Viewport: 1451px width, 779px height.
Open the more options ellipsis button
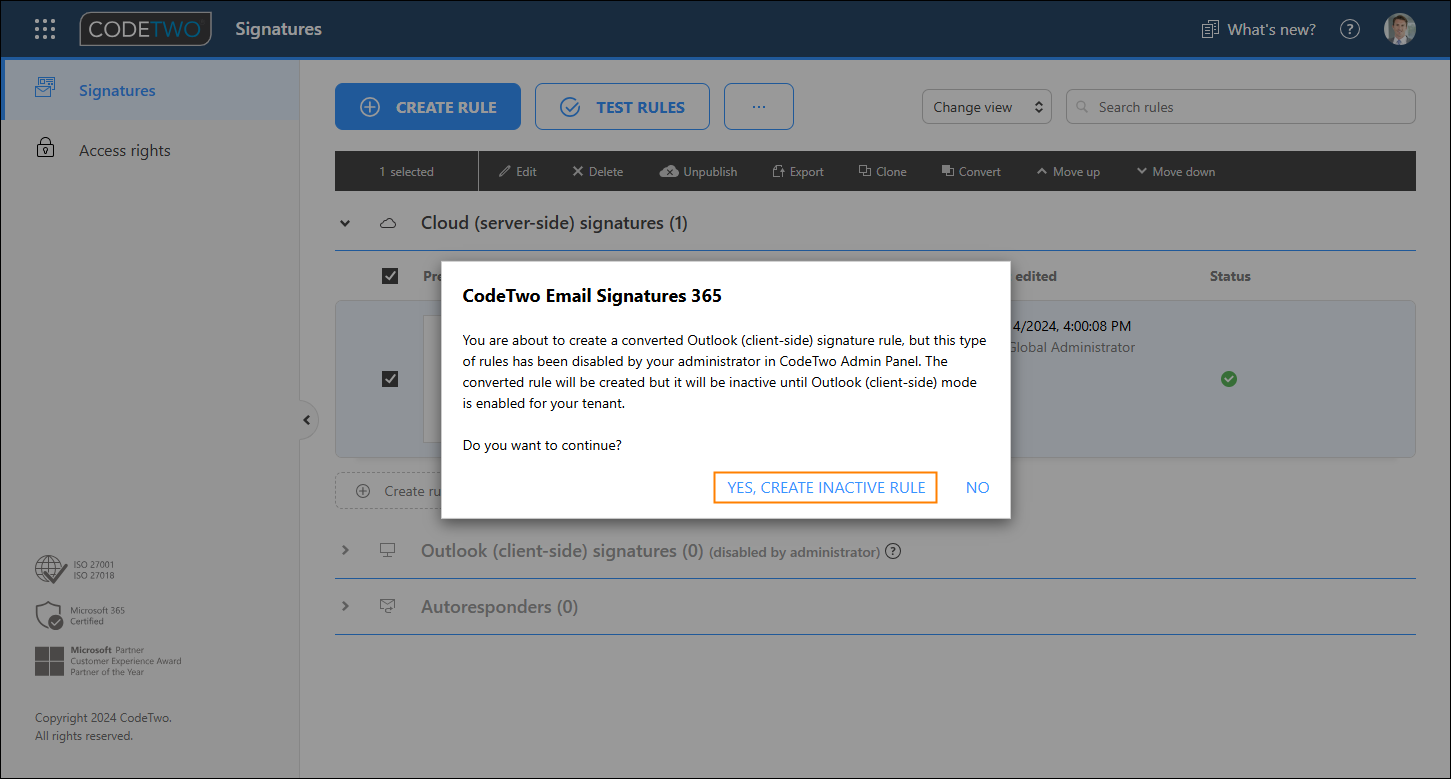759,107
